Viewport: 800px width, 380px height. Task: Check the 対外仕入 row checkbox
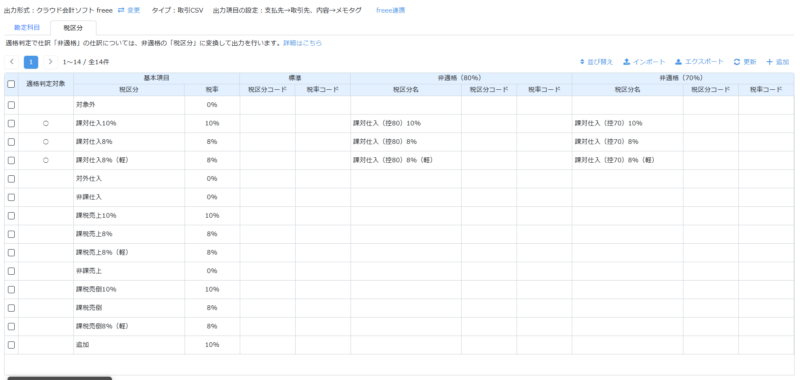point(11,179)
